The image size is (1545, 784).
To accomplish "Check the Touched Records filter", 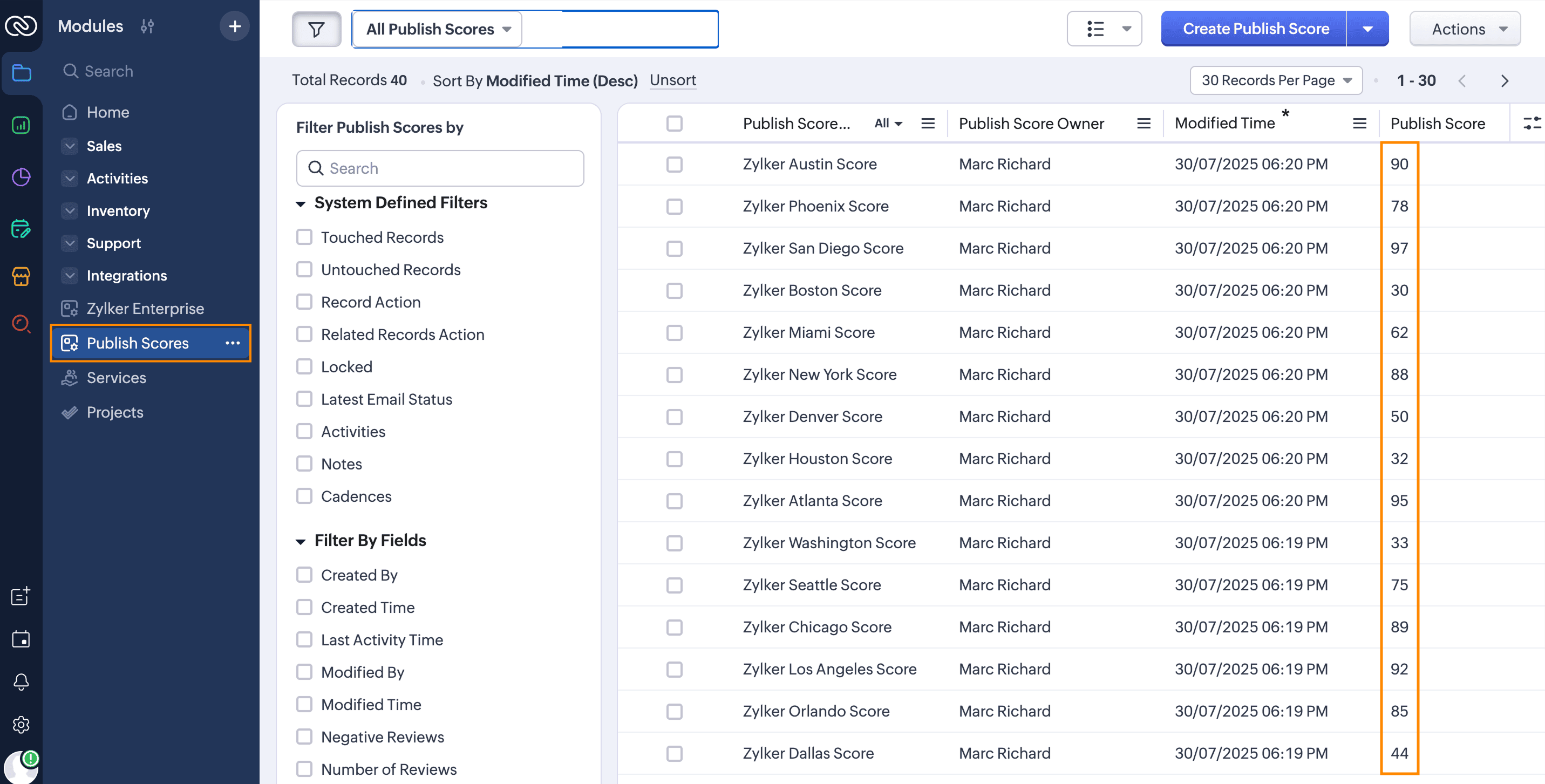I will [x=305, y=237].
